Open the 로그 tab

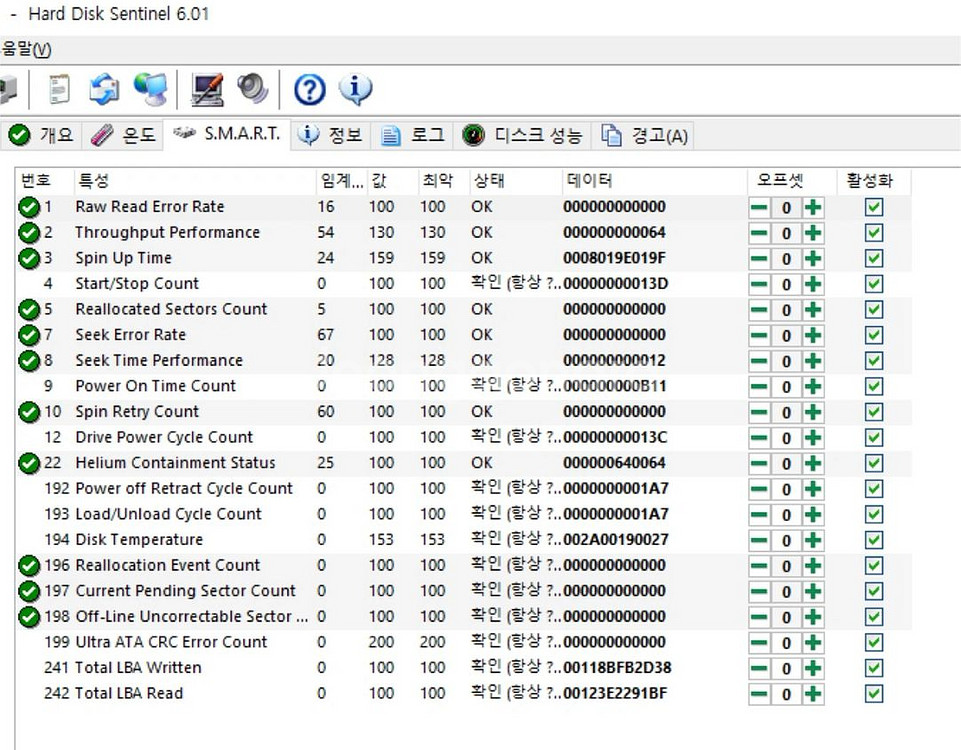coord(412,135)
